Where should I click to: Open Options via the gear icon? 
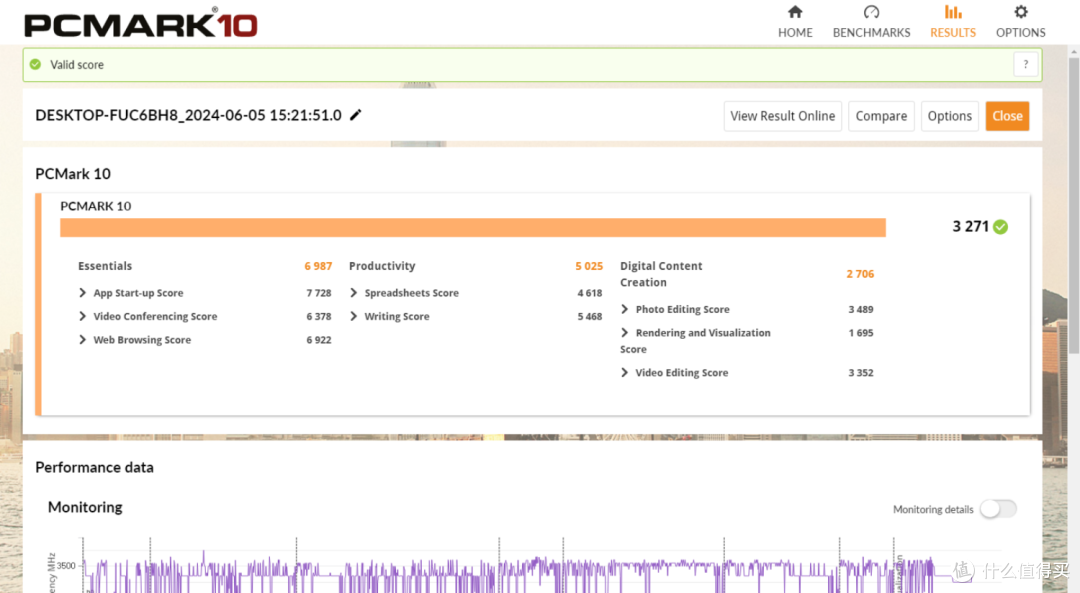1021,12
